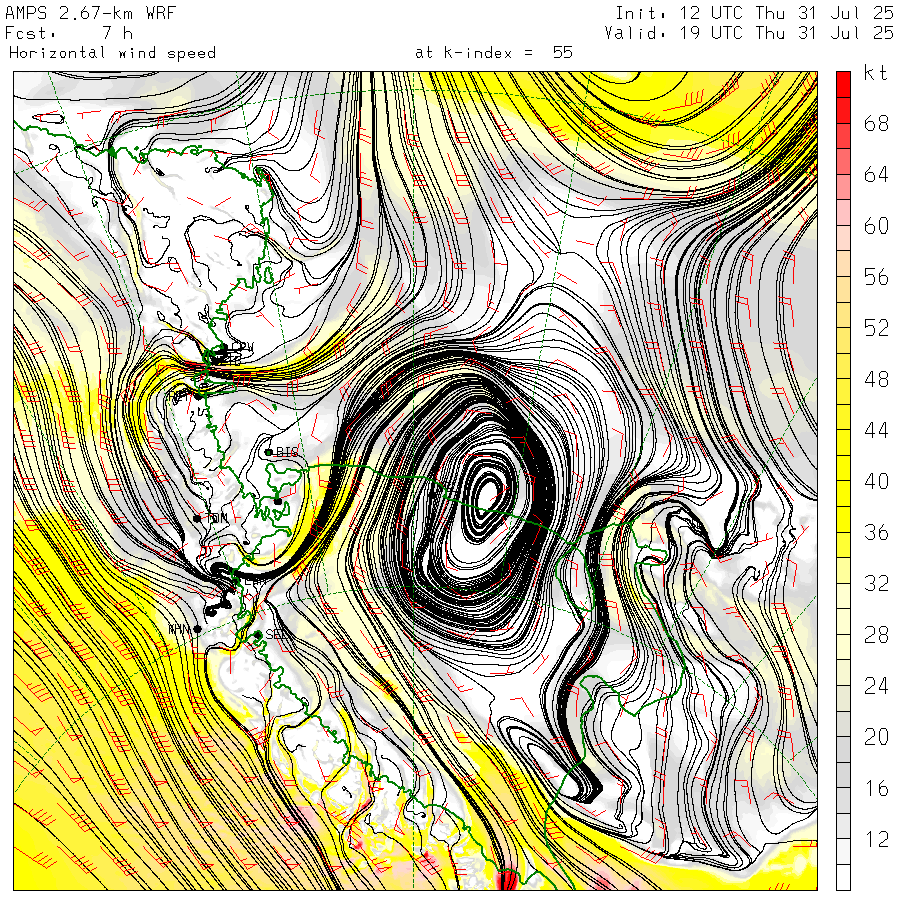This screenshot has height=900, width=900.
Task: Pick the white bottom color bar segment
Action: click(x=843, y=878)
